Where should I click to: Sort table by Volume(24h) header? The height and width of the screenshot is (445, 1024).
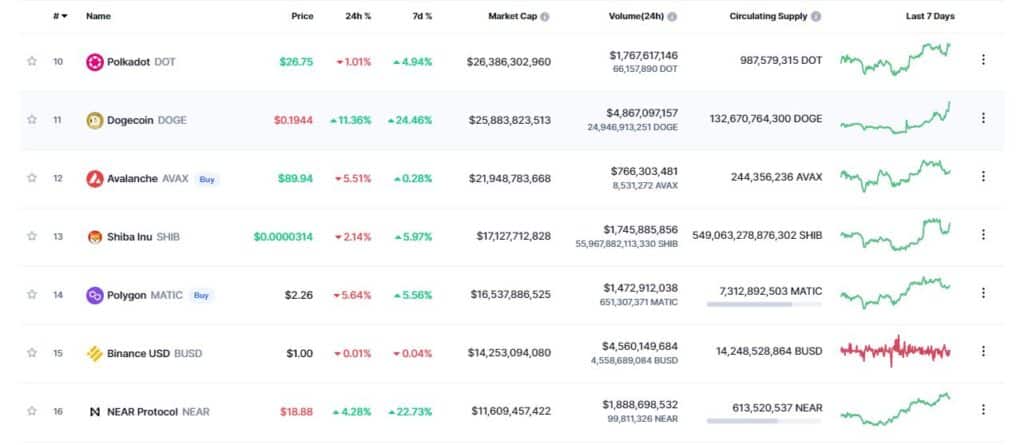(636, 16)
